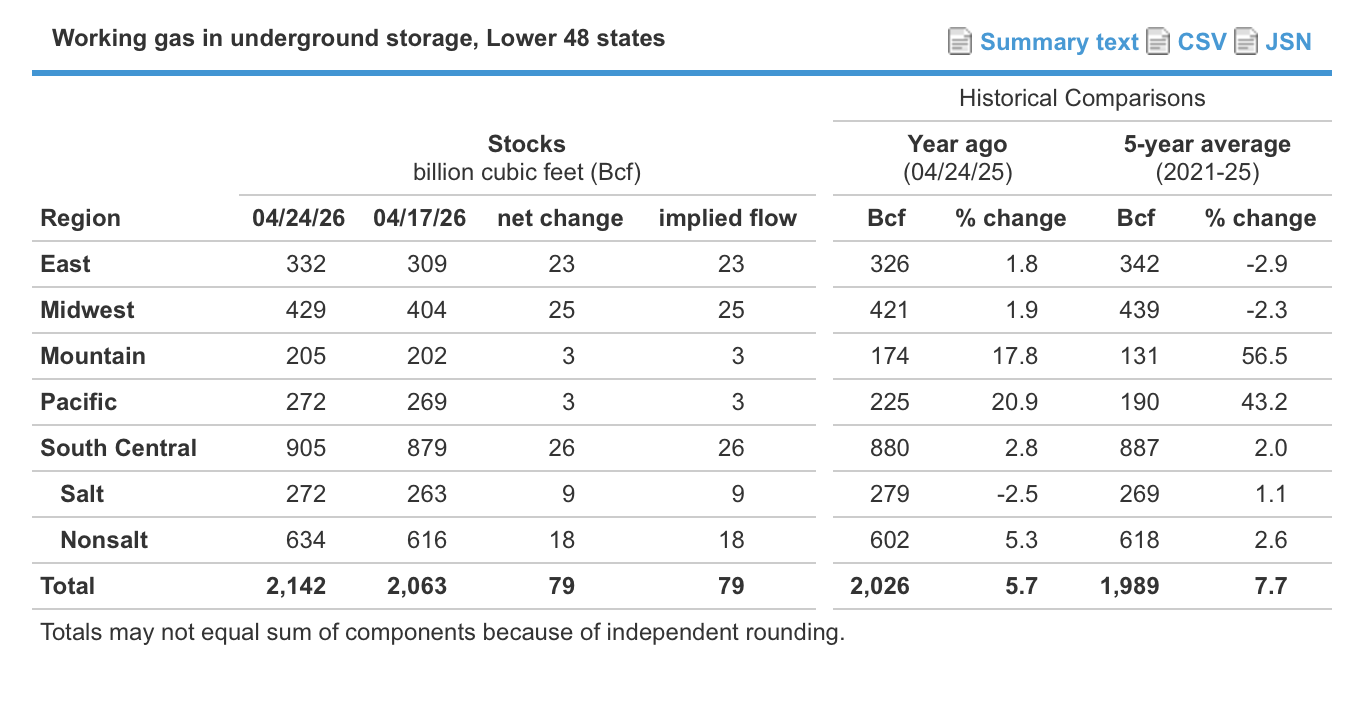Select the Mountain region row label

click(93, 356)
